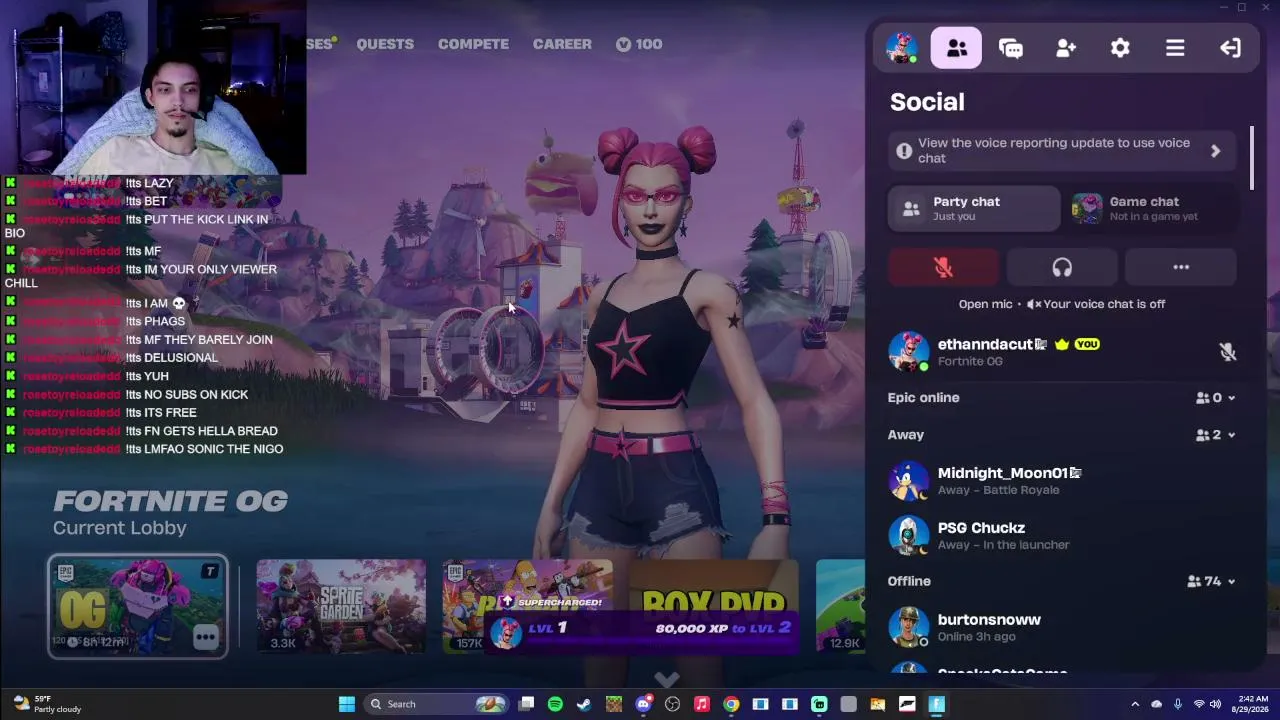Open Task View on the taskbar
The image size is (1280, 720).
pos(527,704)
